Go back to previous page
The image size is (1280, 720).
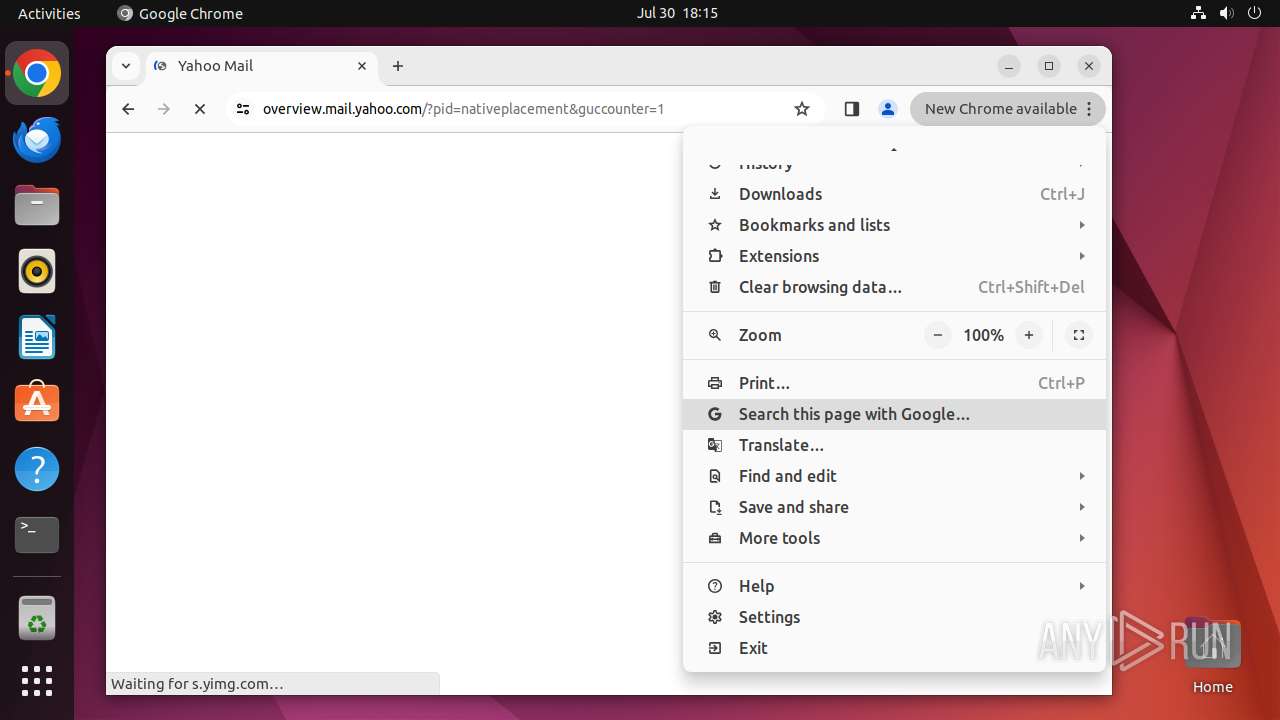(x=128, y=109)
